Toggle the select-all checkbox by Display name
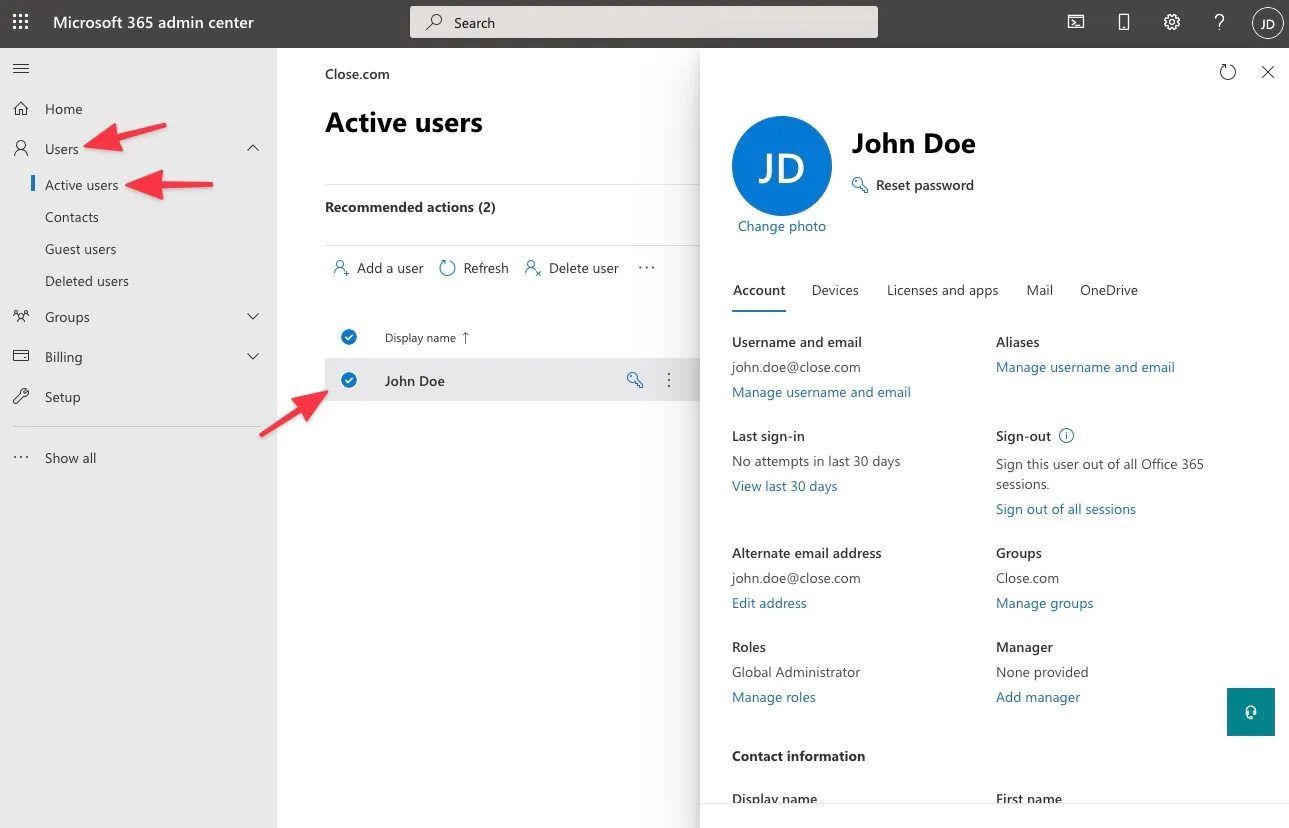This screenshot has width=1289, height=828. (x=349, y=337)
